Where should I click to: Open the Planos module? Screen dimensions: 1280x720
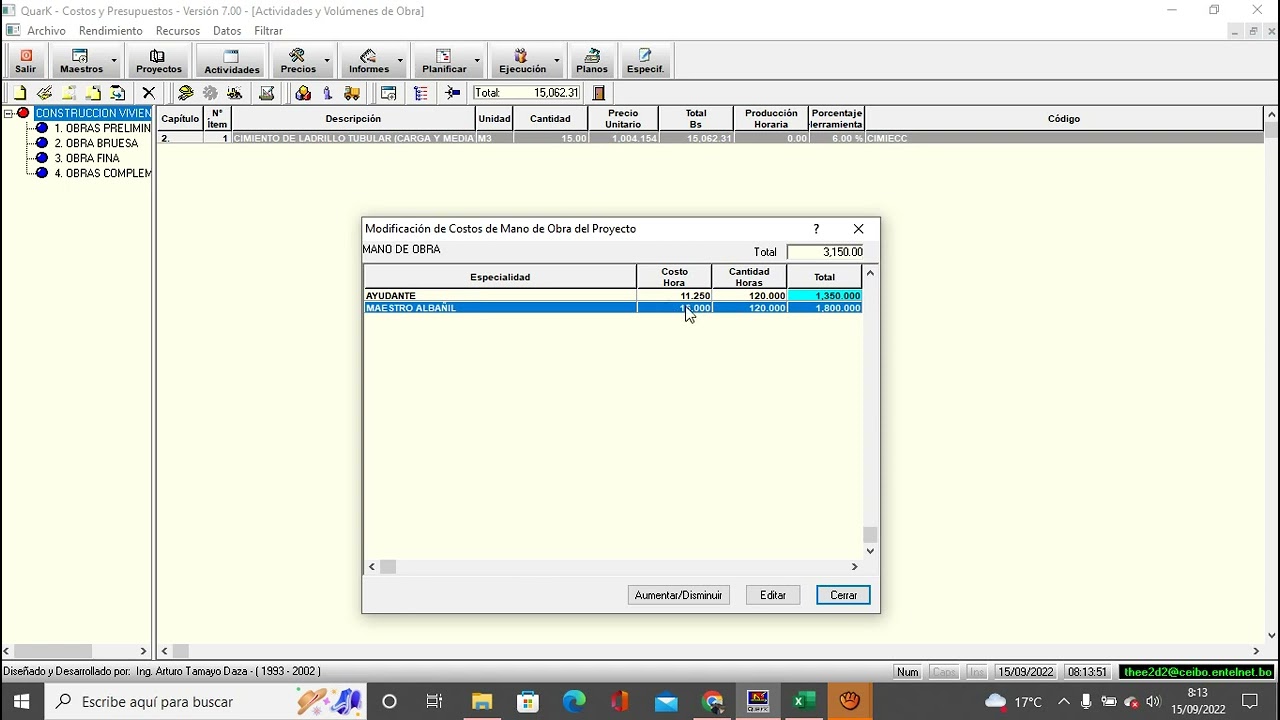(592, 61)
